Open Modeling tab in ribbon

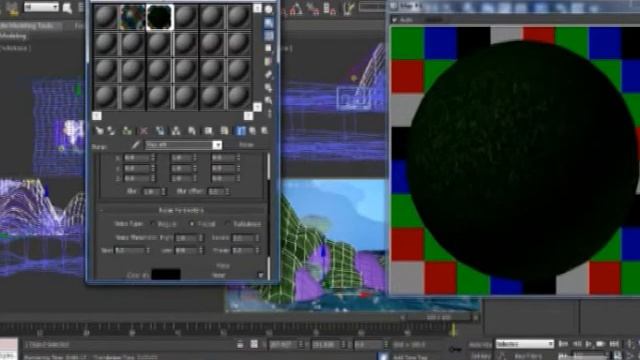[14, 36]
